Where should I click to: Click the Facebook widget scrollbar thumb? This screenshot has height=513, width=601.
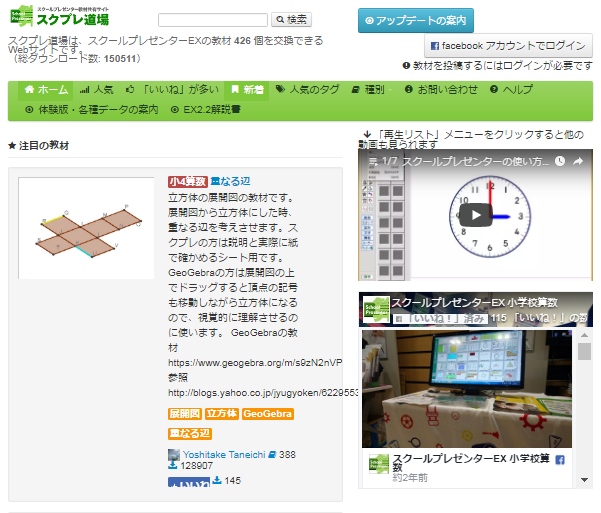[x=584, y=351]
